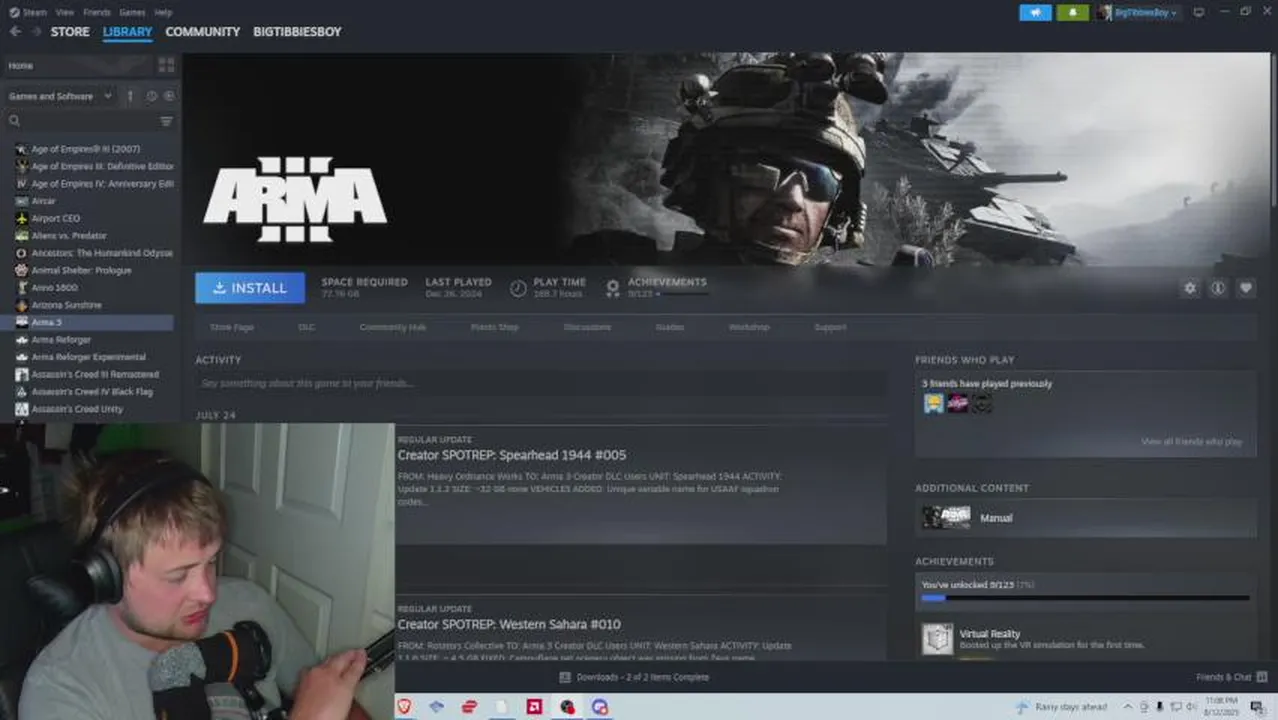Go back with the left arrow
Viewport: 1278px width, 720px height.
[x=15, y=32]
